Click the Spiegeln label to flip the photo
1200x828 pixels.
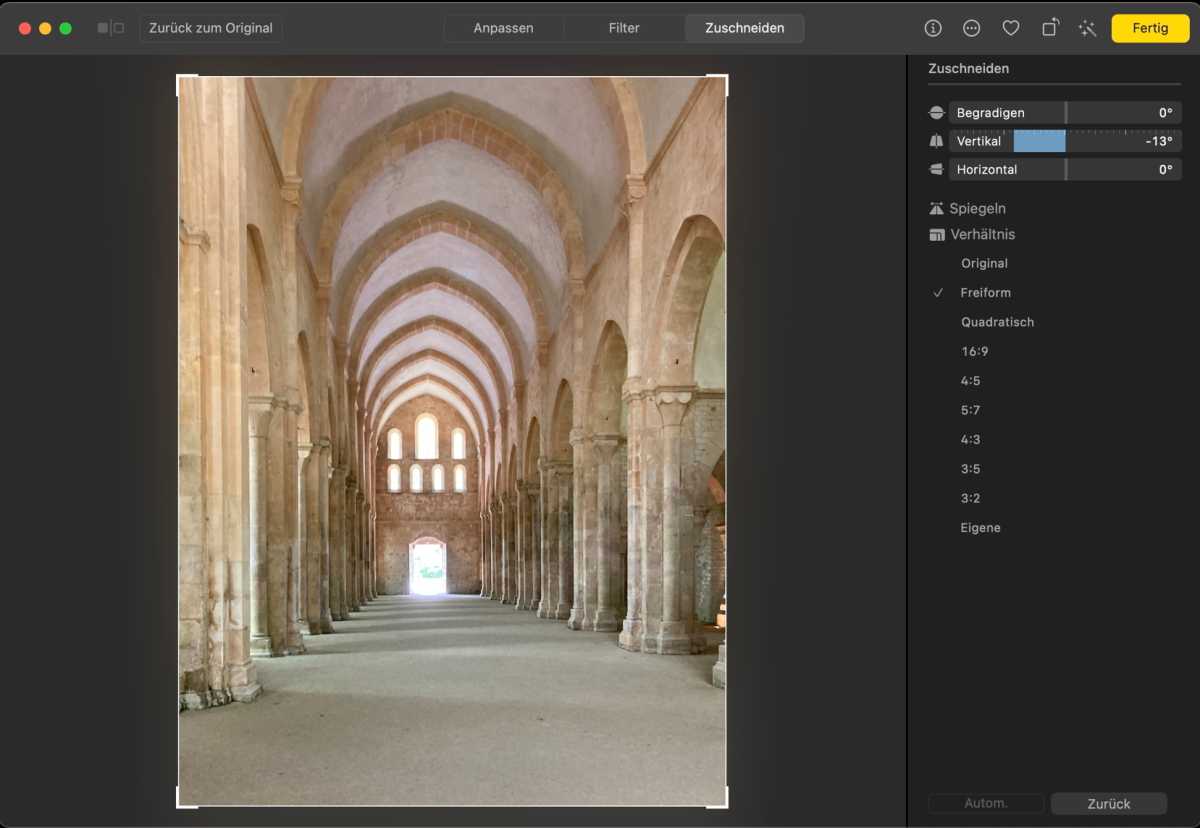click(977, 208)
